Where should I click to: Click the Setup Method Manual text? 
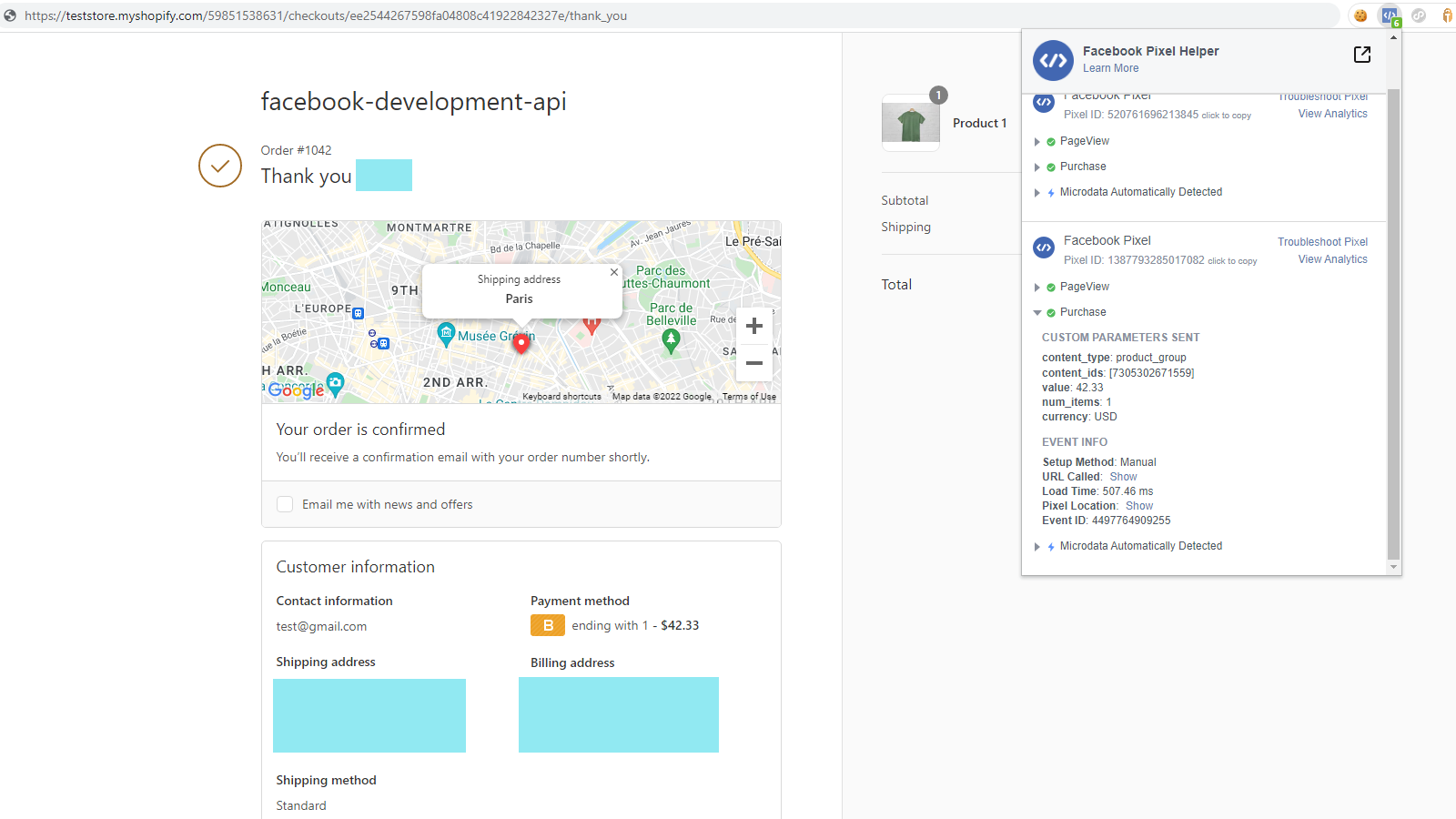point(1099,462)
